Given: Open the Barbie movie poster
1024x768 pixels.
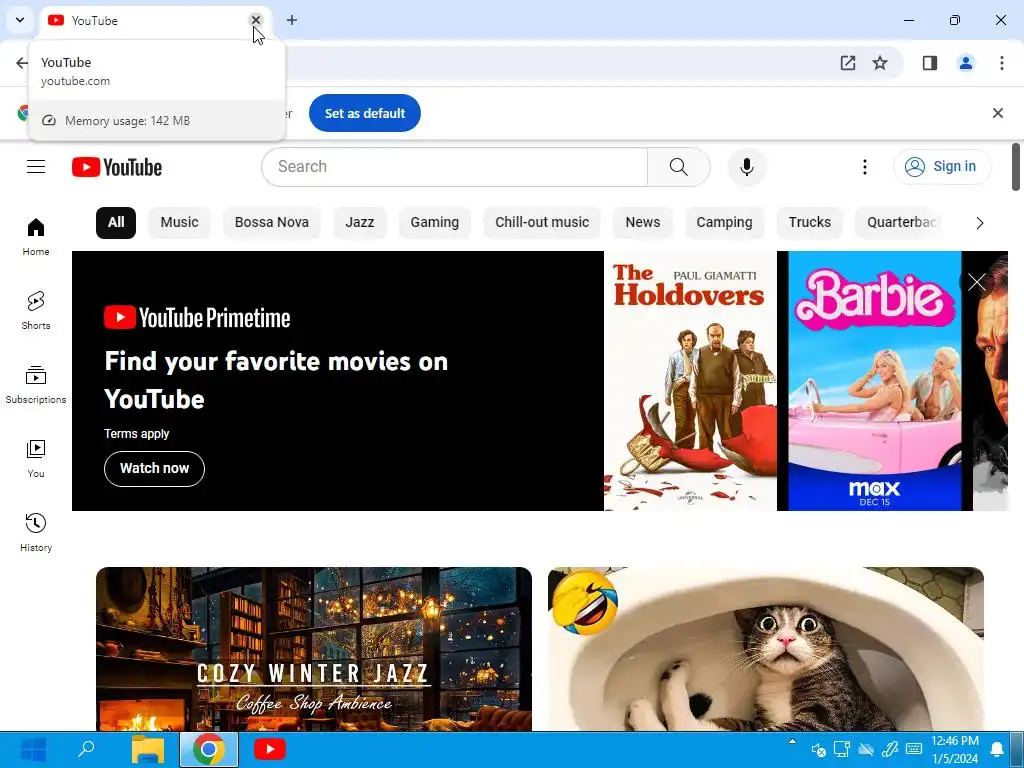Looking at the screenshot, I should [874, 381].
